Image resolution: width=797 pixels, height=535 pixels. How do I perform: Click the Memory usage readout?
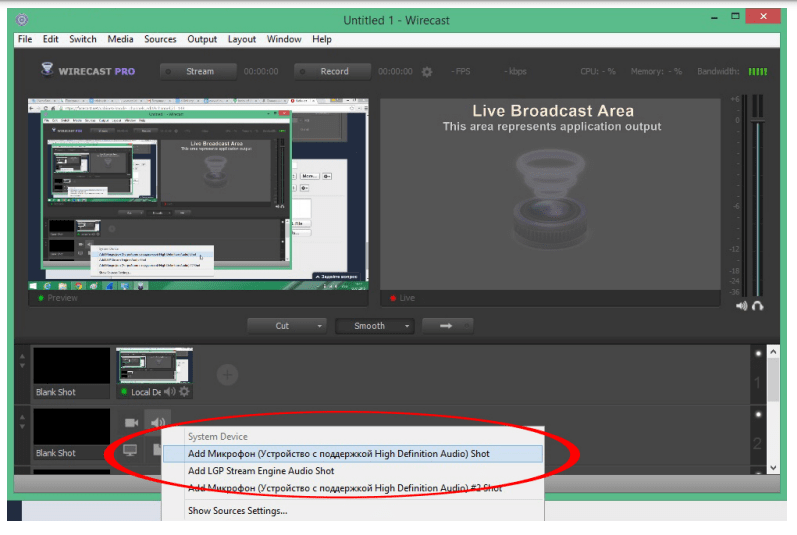tap(656, 72)
